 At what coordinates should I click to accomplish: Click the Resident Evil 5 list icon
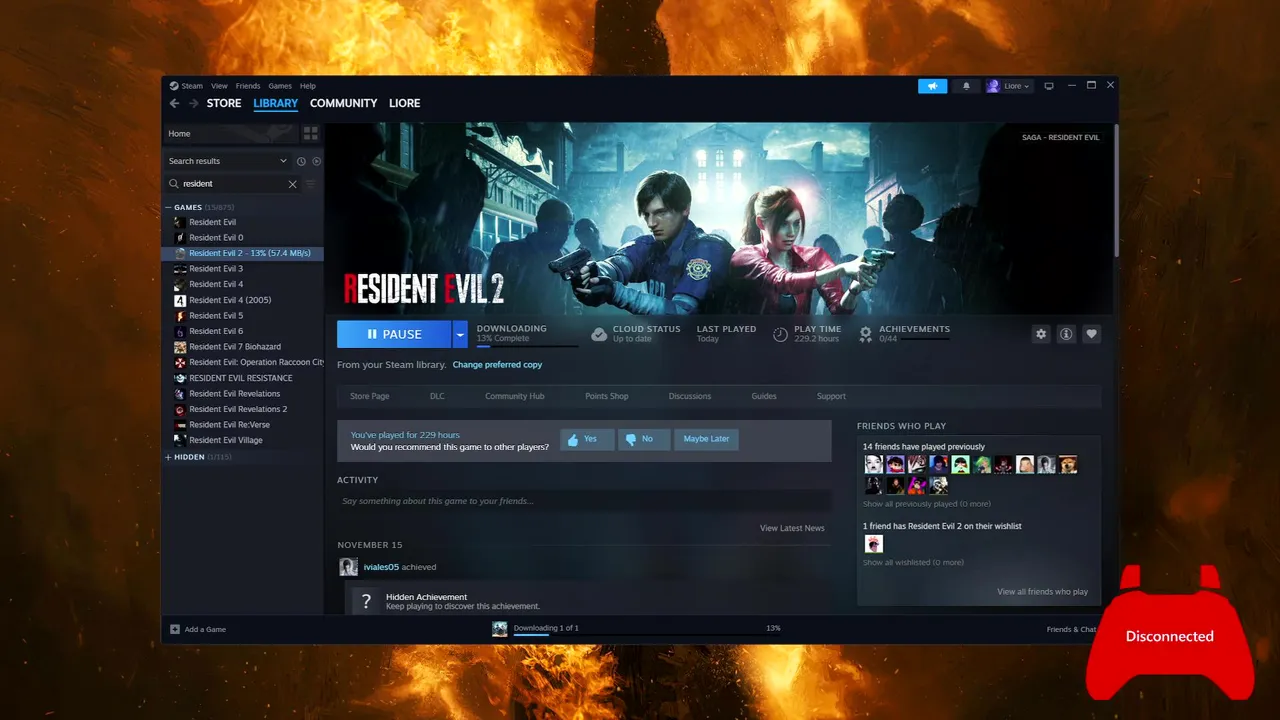pos(180,316)
